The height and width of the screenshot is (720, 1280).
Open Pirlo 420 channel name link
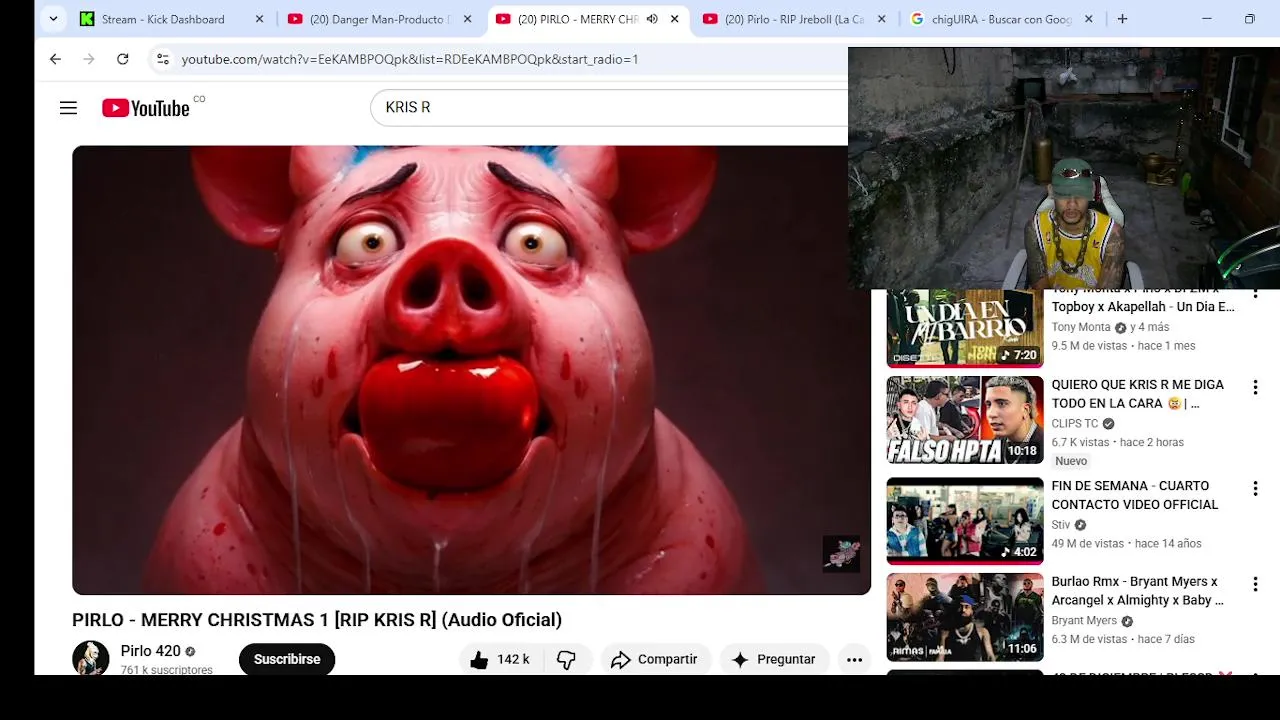pyautogui.click(x=151, y=651)
